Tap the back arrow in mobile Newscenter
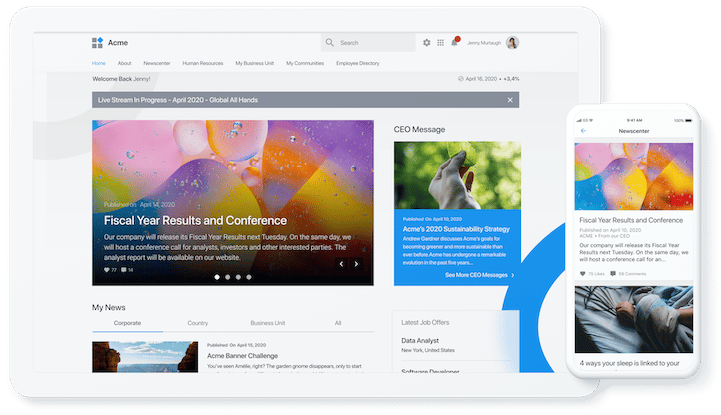 click(584, 131)
